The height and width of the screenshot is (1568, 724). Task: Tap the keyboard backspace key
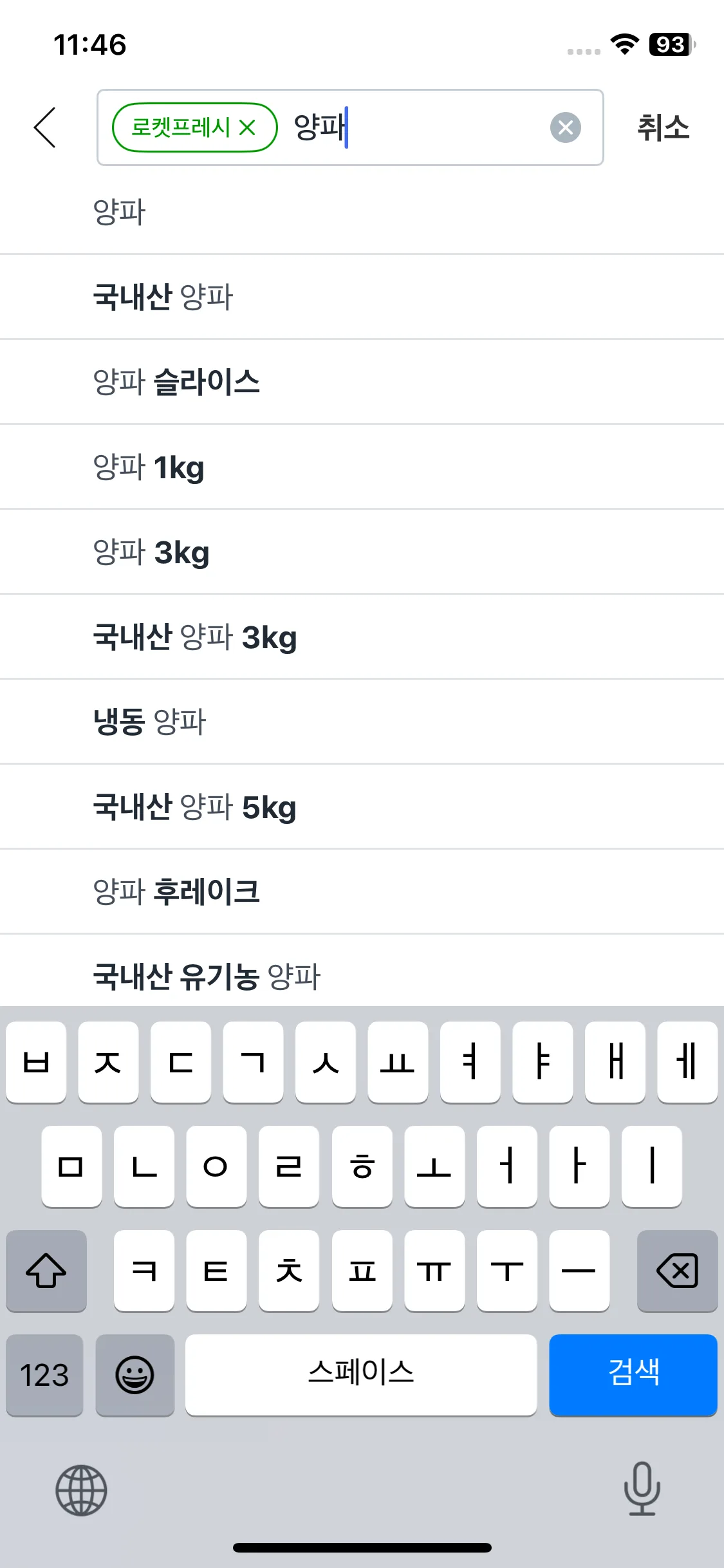(677, 1271)
